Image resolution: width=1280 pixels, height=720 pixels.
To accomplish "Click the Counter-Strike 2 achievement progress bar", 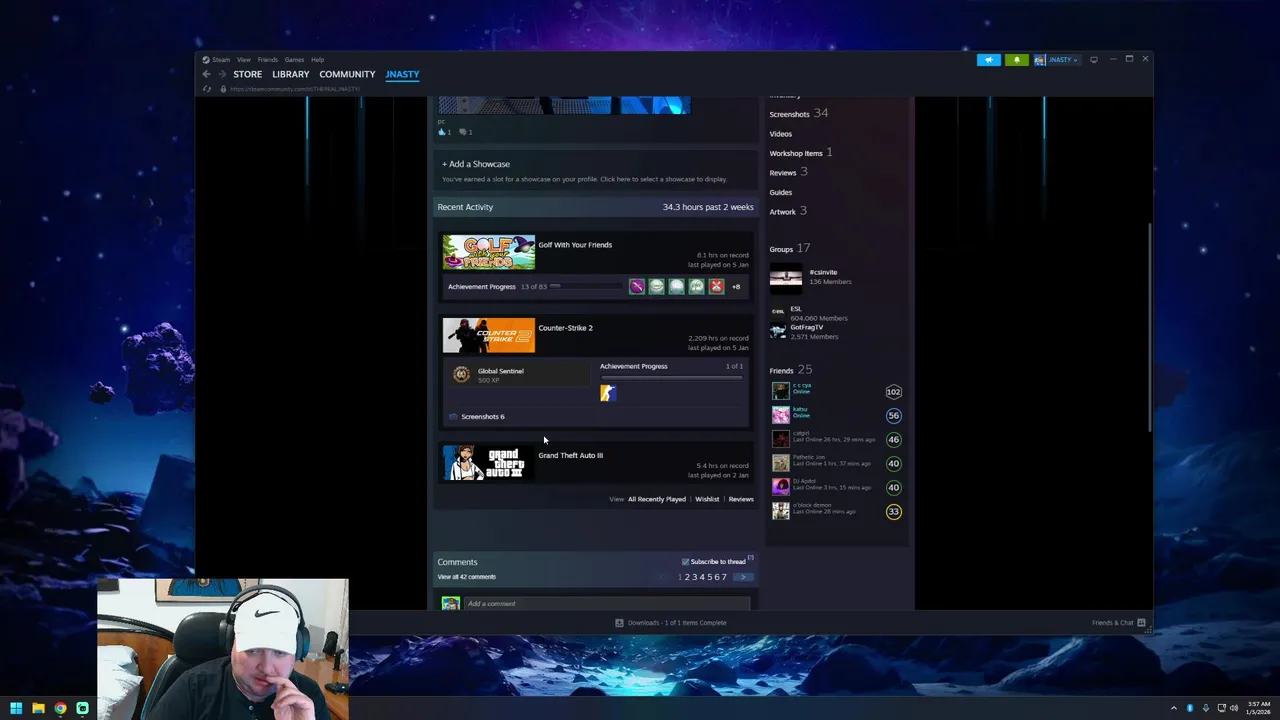I will coord(671,378).
